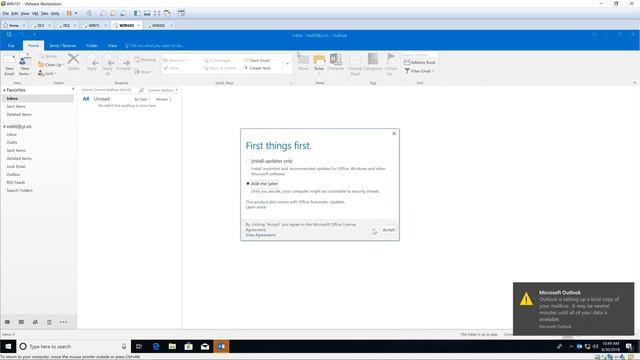The height and width of the screenshot is (360, 640).
Task: Open more navigation options ellipsis
Action: 63,322
